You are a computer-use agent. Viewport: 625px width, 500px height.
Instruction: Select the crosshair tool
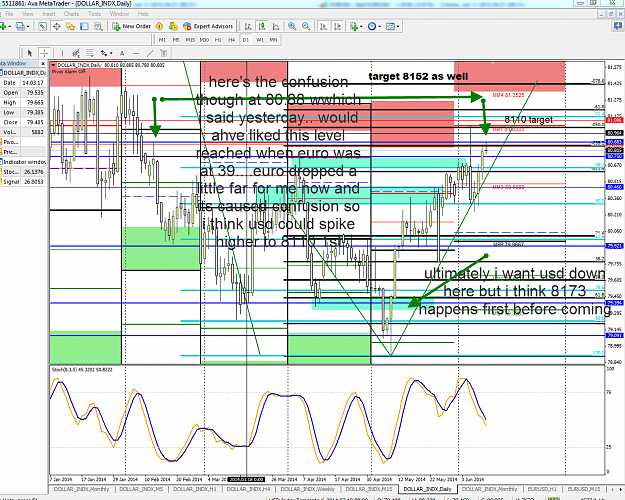44,53
